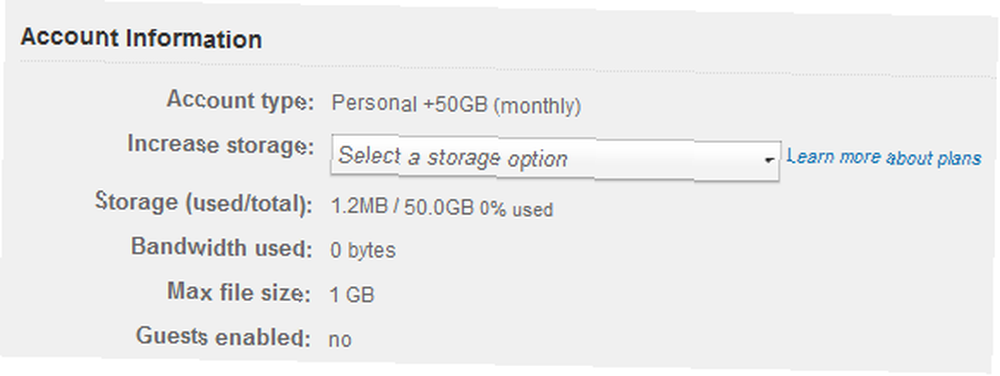Click the arrow on the storage option combo box

tap(770, 159)
